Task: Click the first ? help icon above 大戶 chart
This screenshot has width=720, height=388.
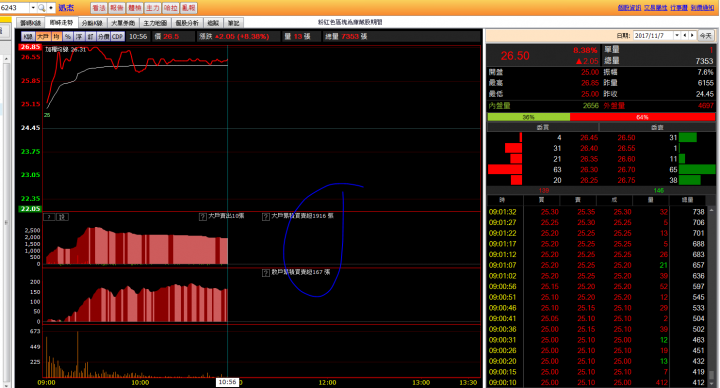Action: coord(49,217)
